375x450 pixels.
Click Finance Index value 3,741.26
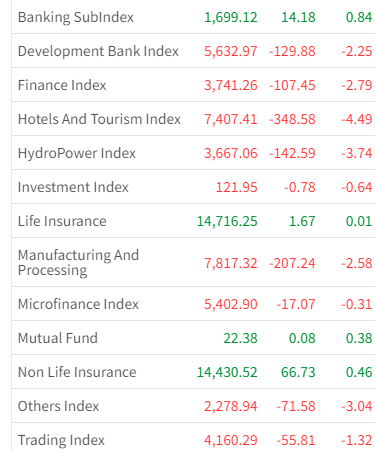click(x=231, y=86)
